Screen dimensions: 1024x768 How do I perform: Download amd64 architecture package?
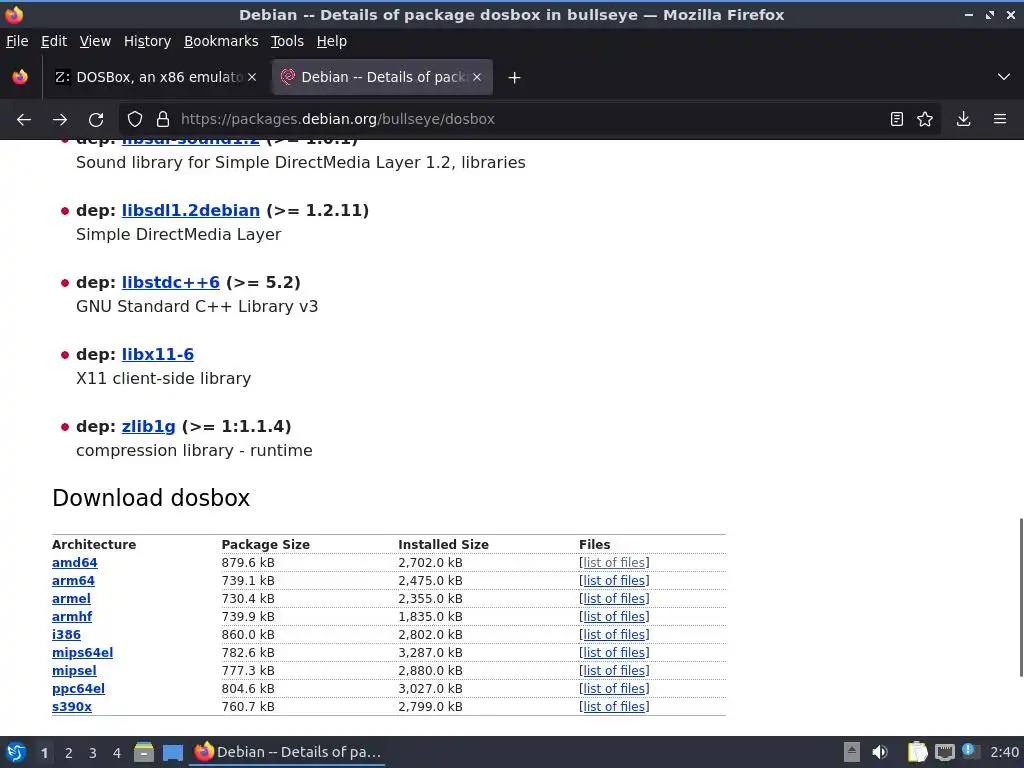pos(74,562)
